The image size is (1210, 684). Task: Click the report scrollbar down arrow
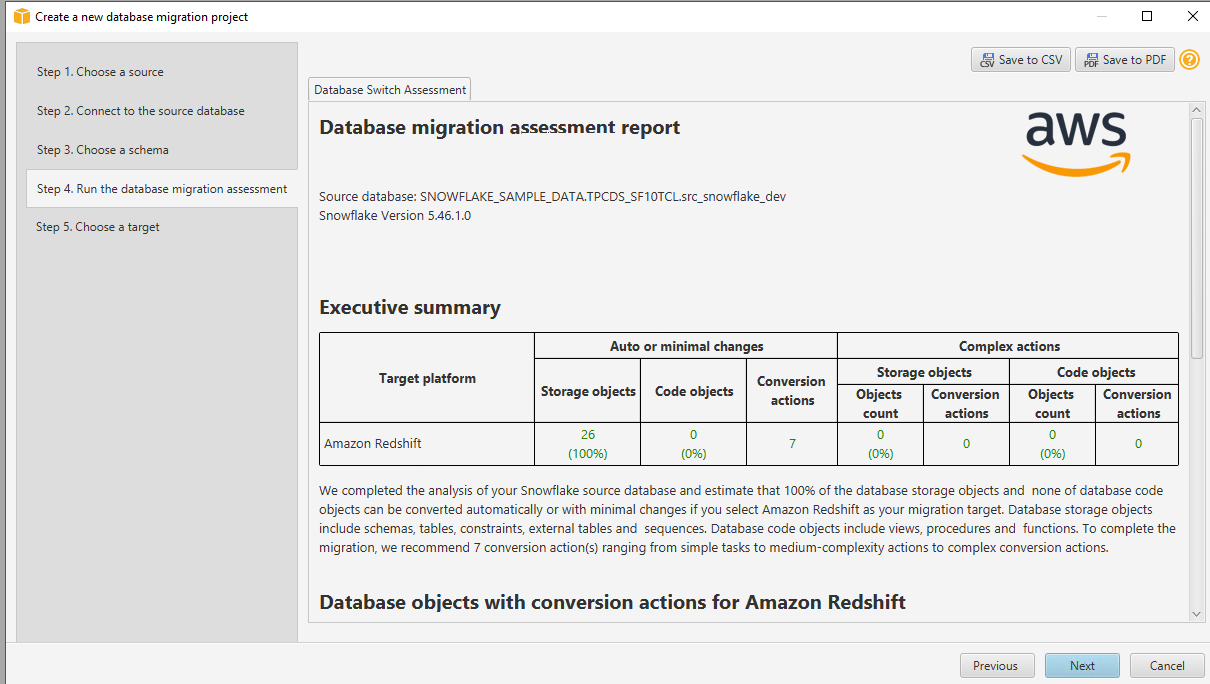[1197, 613]
